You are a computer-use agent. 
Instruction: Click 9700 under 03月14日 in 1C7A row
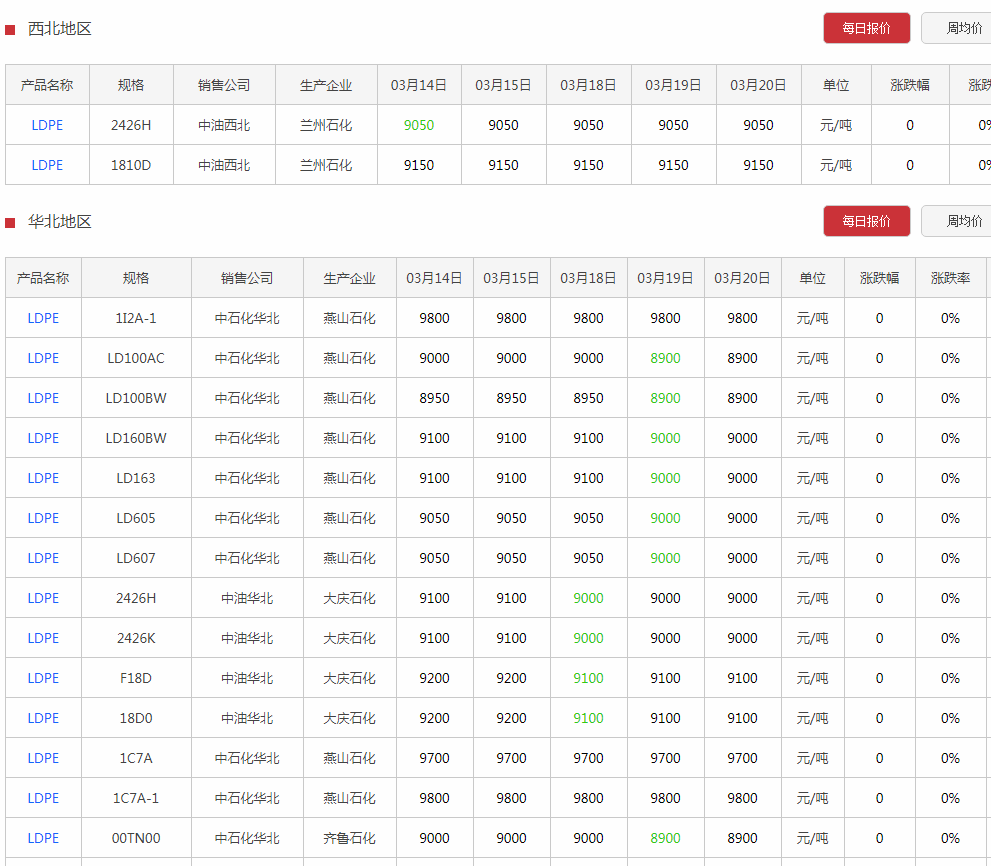[x=435, y=758]
